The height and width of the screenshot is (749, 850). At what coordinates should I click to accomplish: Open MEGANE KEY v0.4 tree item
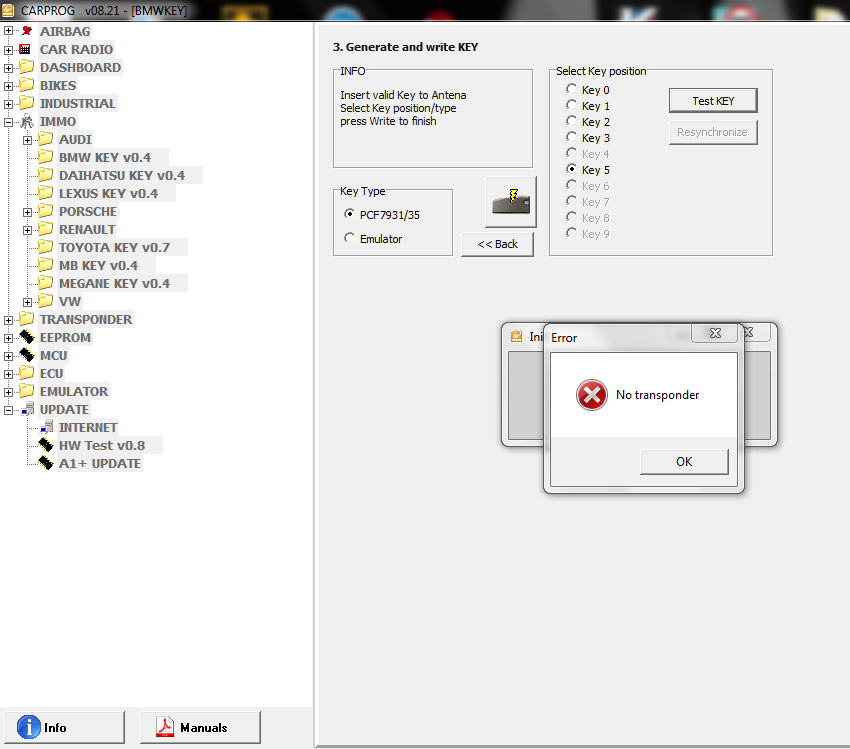114,283
